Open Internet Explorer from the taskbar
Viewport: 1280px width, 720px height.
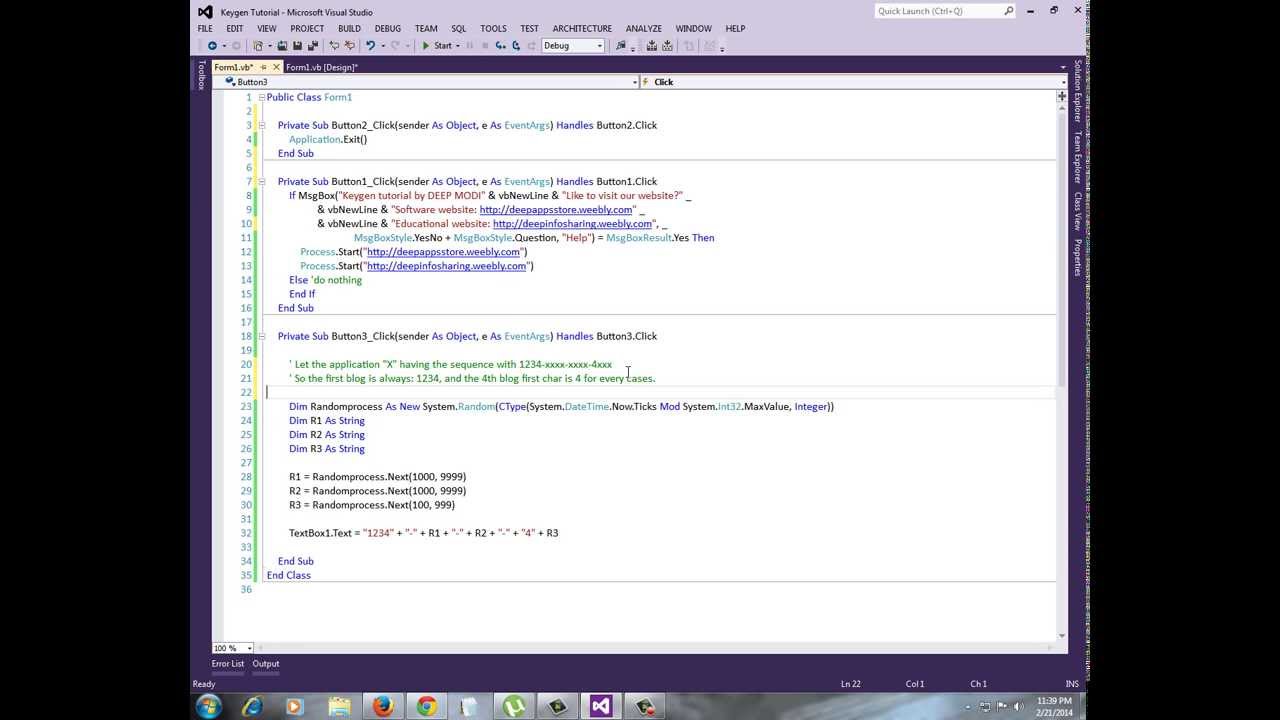252,706
